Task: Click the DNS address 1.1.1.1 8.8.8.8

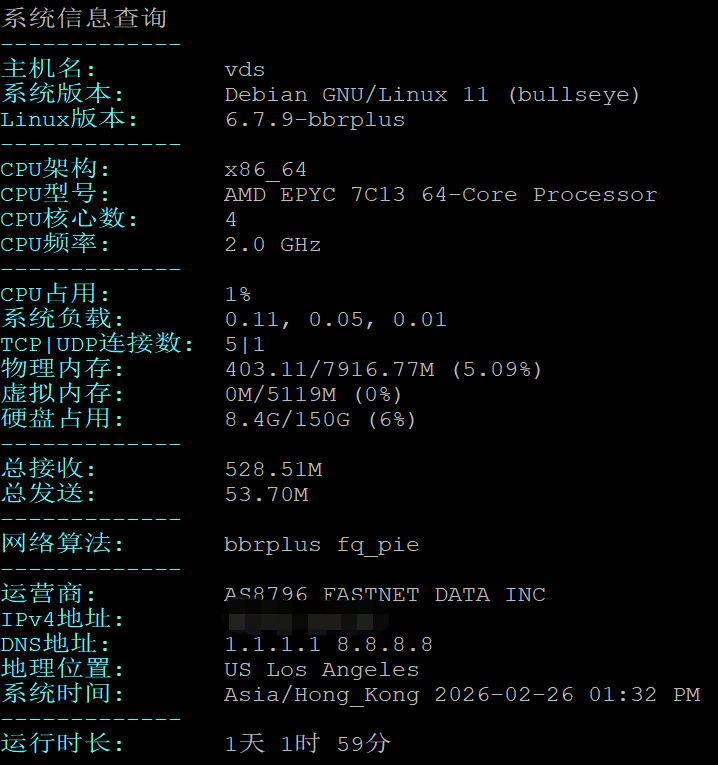Action: coord(328,644)
